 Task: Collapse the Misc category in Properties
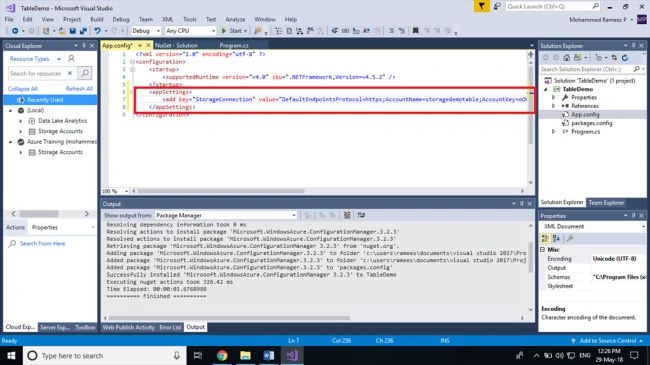543,249
